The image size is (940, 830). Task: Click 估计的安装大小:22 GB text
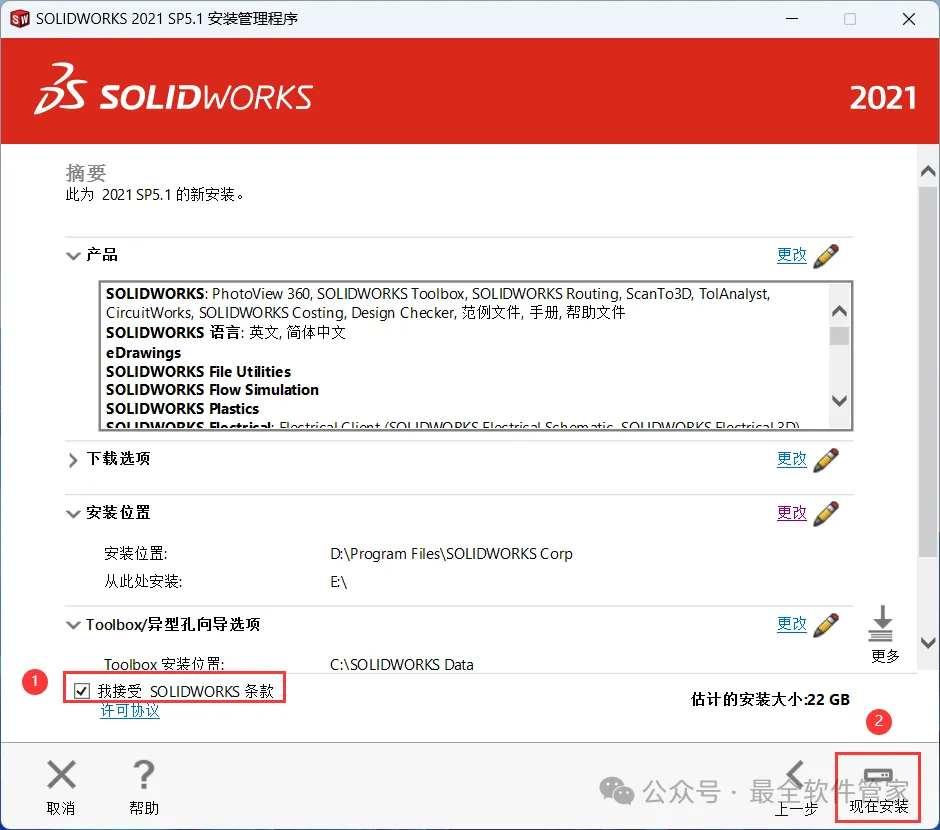click(770, 699)
